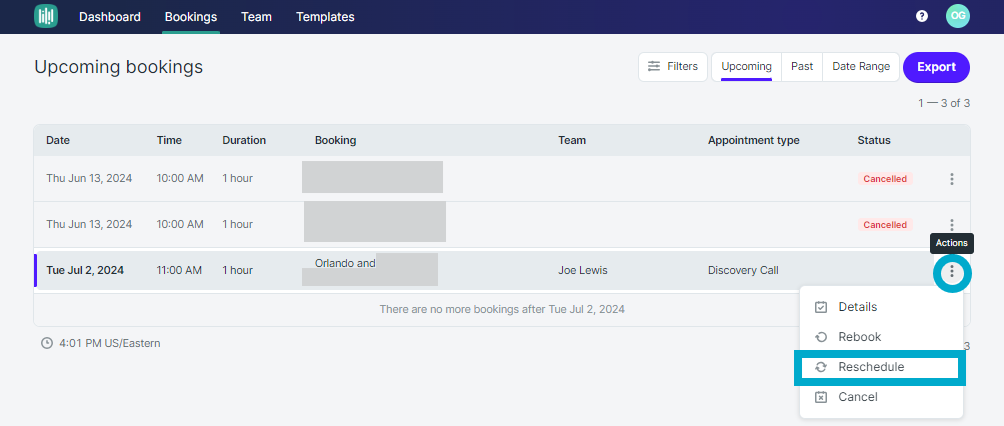
Task: Open the Team navigation item
Action: (x=256, y=17)
